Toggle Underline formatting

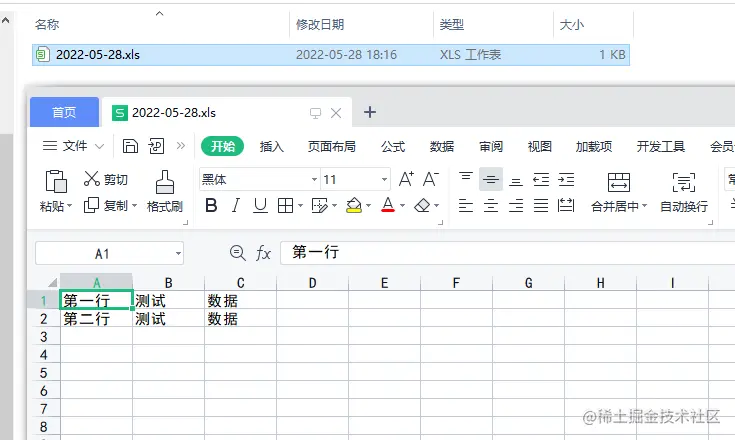(x=260, y=205)
